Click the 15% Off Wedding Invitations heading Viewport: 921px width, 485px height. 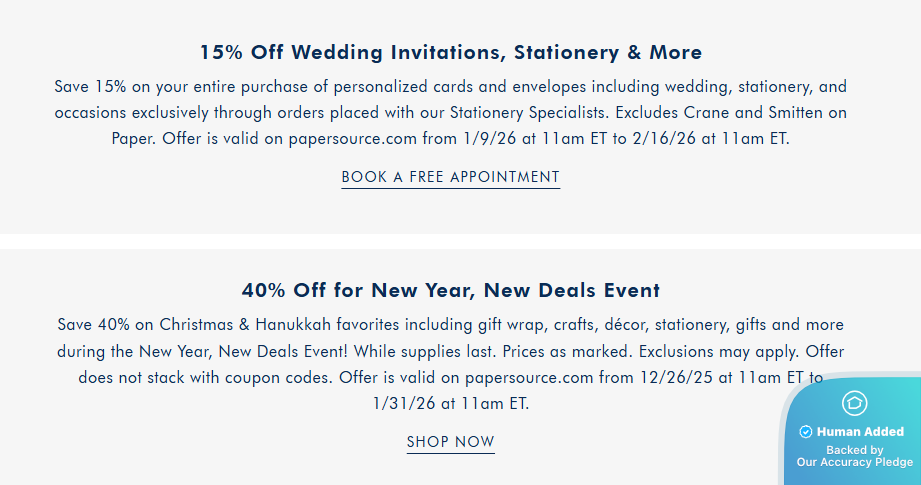pos(450,52)
